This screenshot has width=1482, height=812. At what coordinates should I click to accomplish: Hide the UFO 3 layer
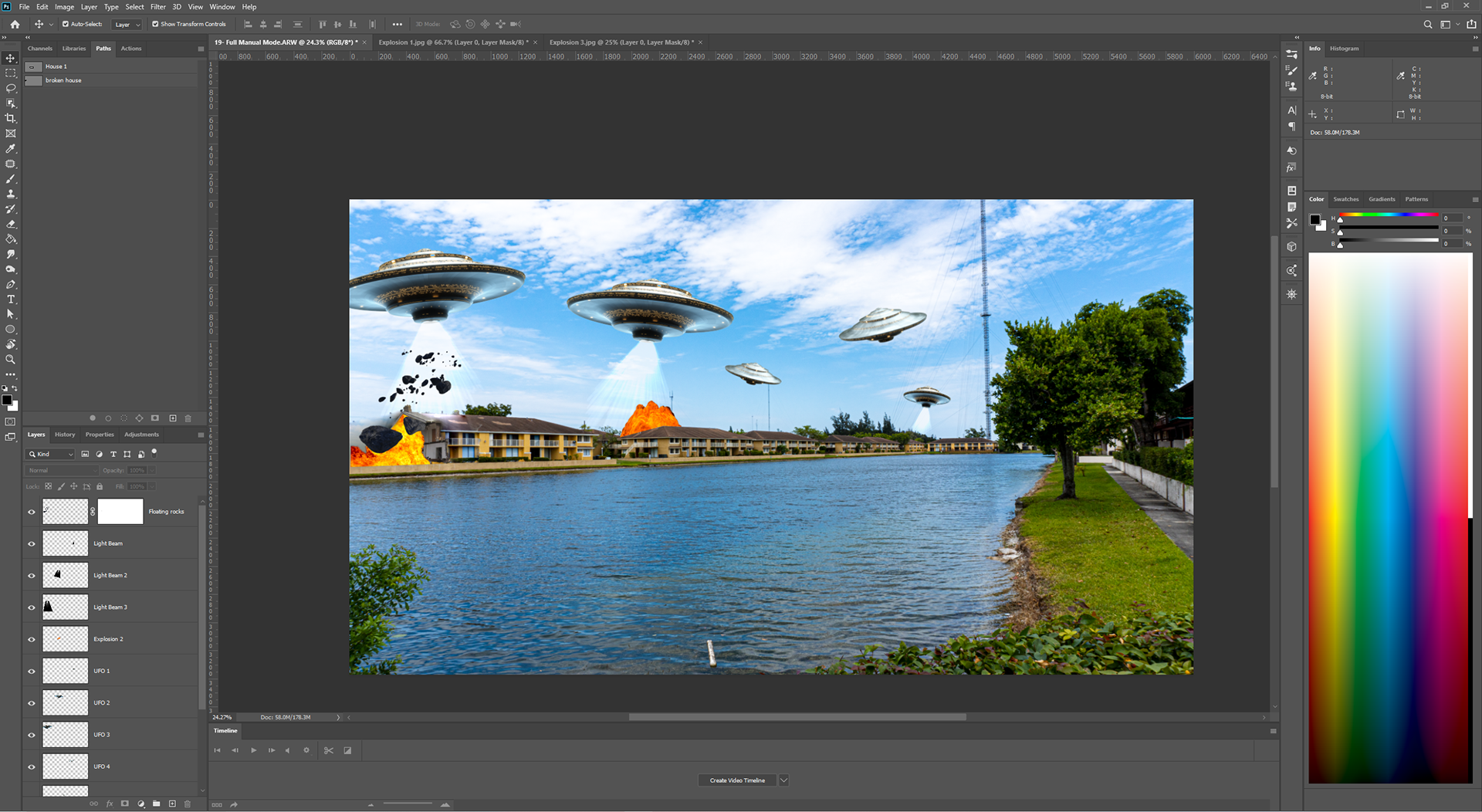pyautogui.click(x=32, y=735)
